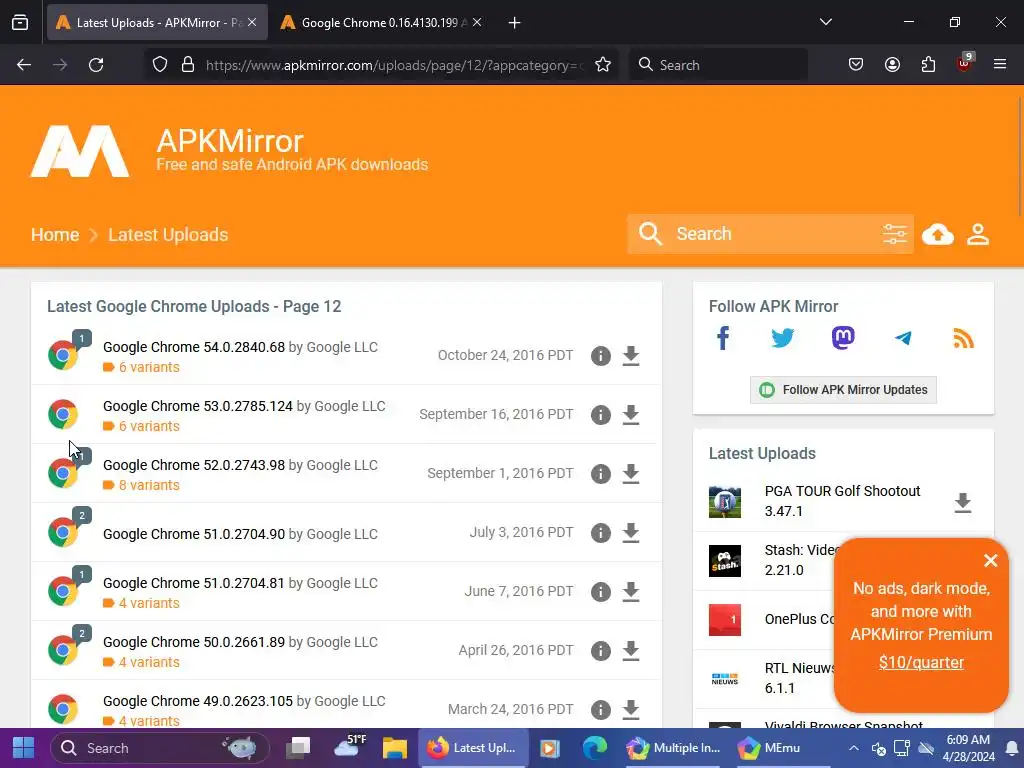This screenshot has height=768, width=1024.
Task: Show site security lock information
Action: click(188, 65)
